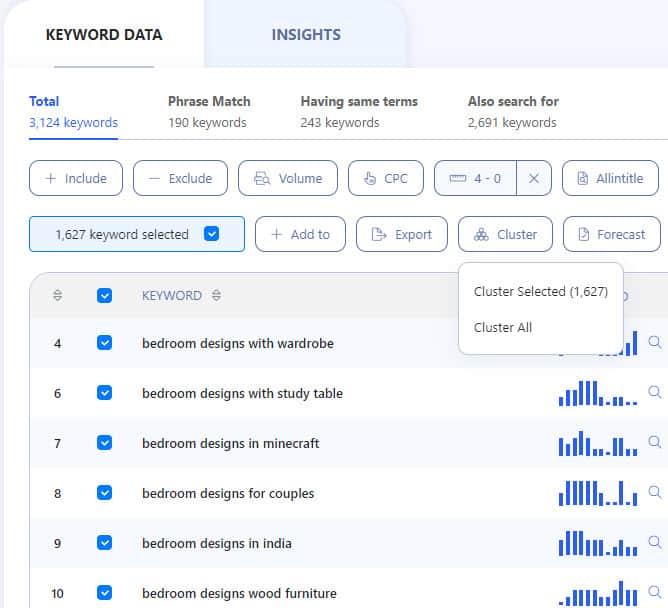Click keyword text bedroom designs with study table
This screenshot has height=608, width=668.
point(242,393)
